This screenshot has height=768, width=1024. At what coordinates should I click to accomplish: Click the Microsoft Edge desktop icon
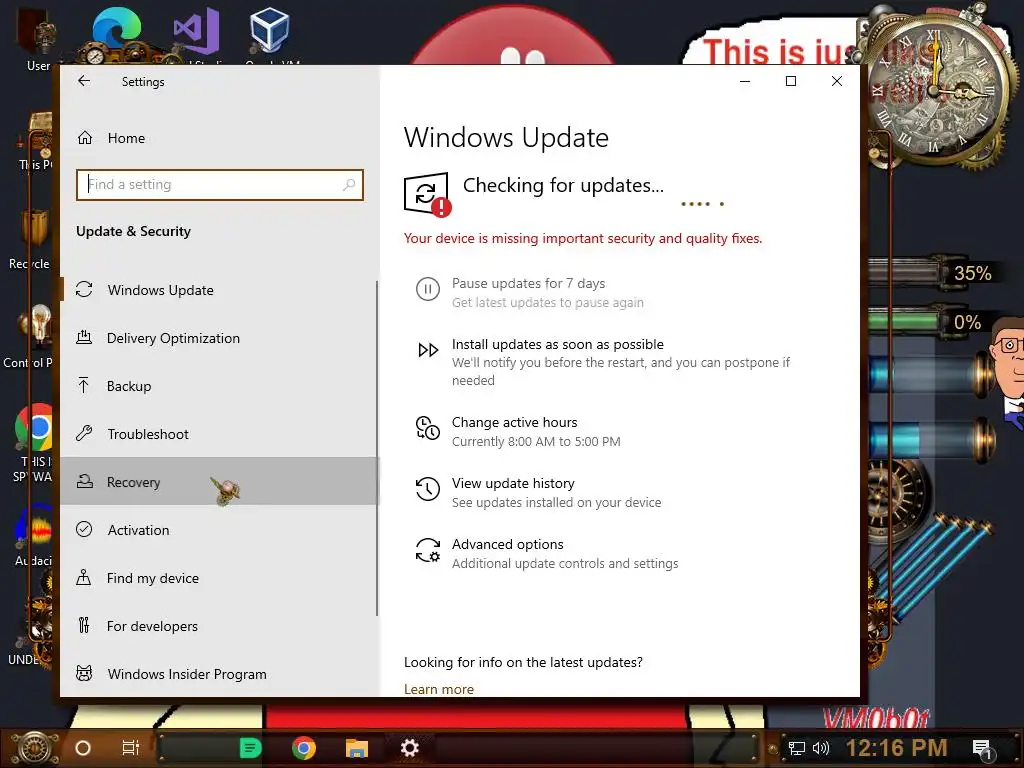(x=117, y=27)
